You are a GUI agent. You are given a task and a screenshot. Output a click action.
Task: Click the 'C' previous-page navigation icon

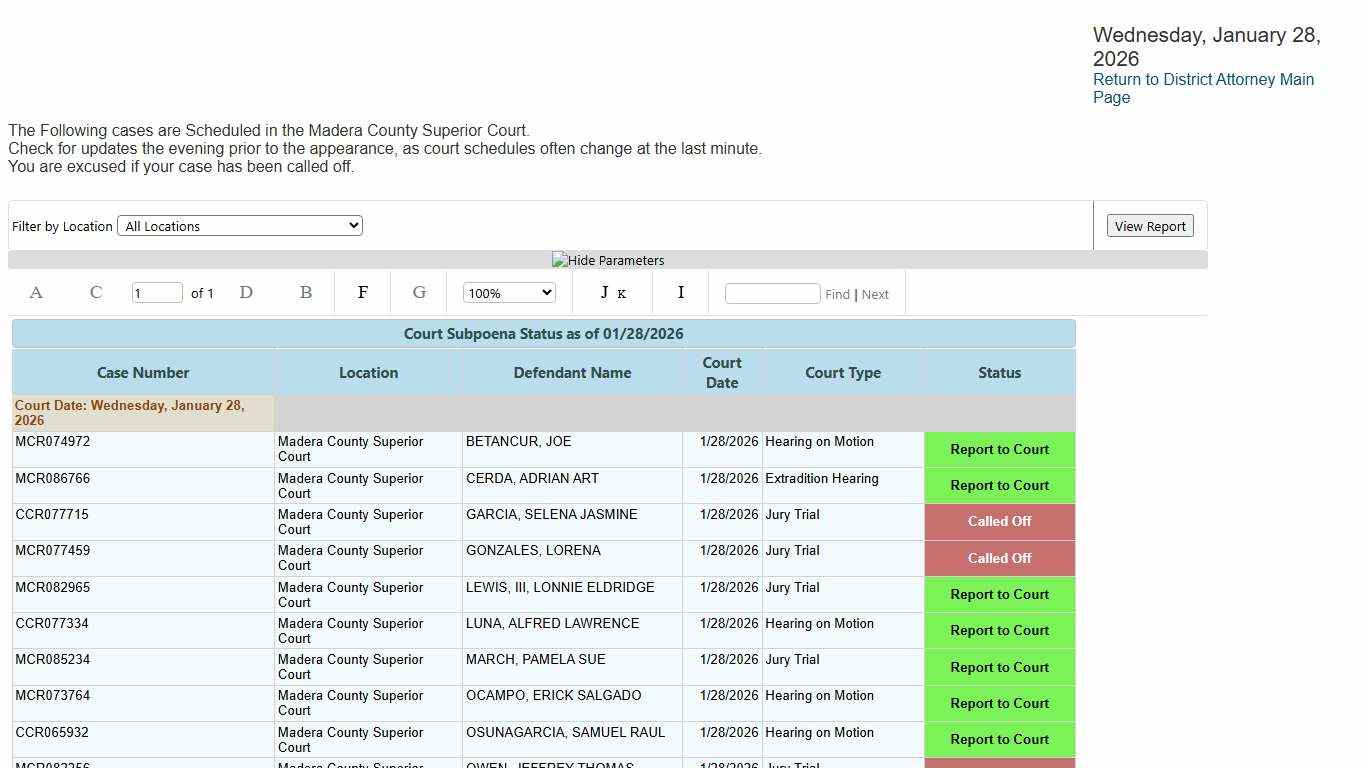click(x=96, y=293)
